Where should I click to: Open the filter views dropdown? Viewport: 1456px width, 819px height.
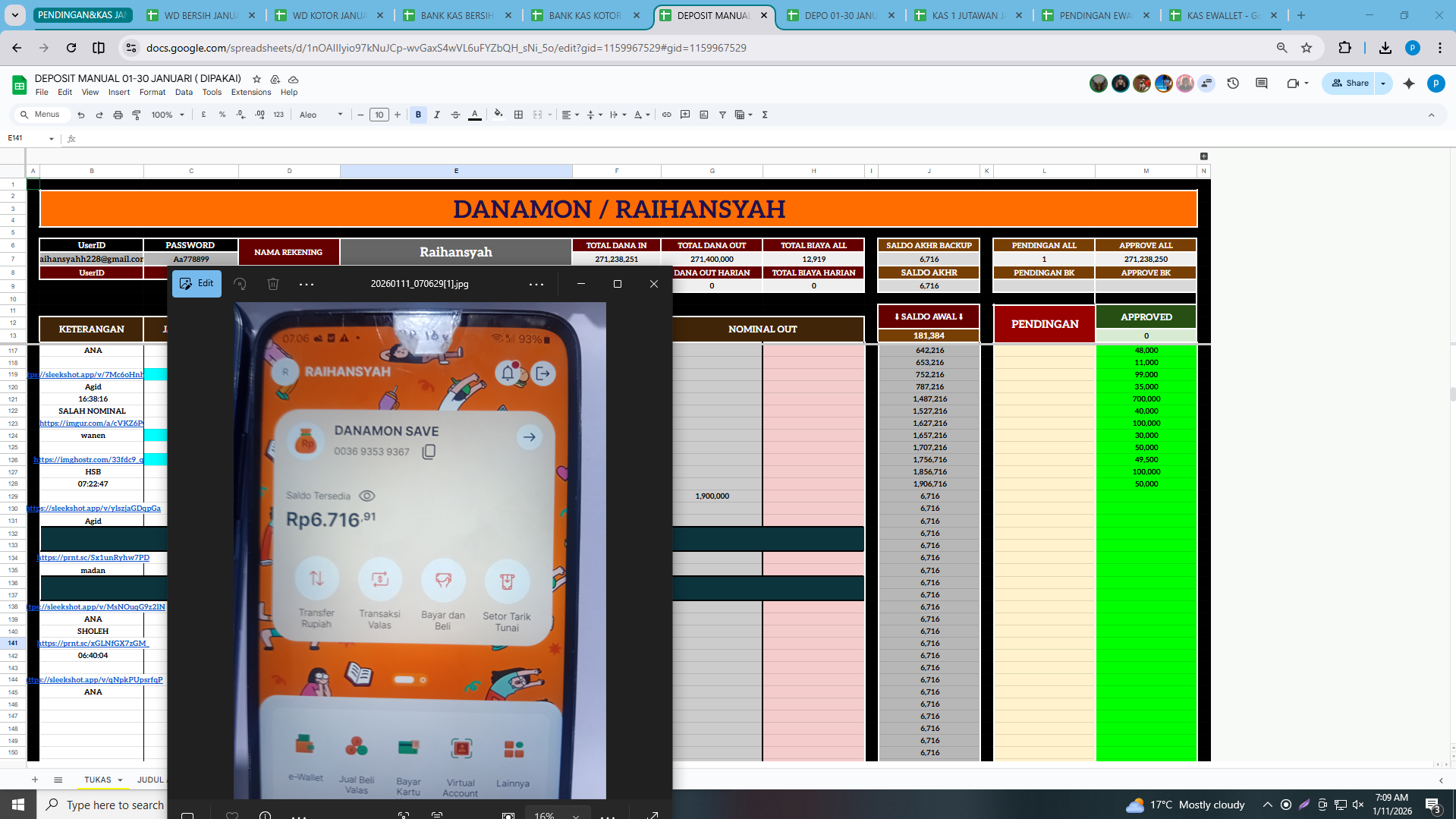744,115
